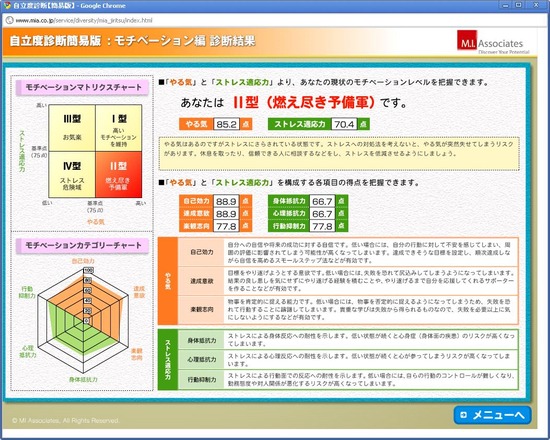Maximize the Chrome window
This screenshot has width=550, height=440.
pos(518,5)
